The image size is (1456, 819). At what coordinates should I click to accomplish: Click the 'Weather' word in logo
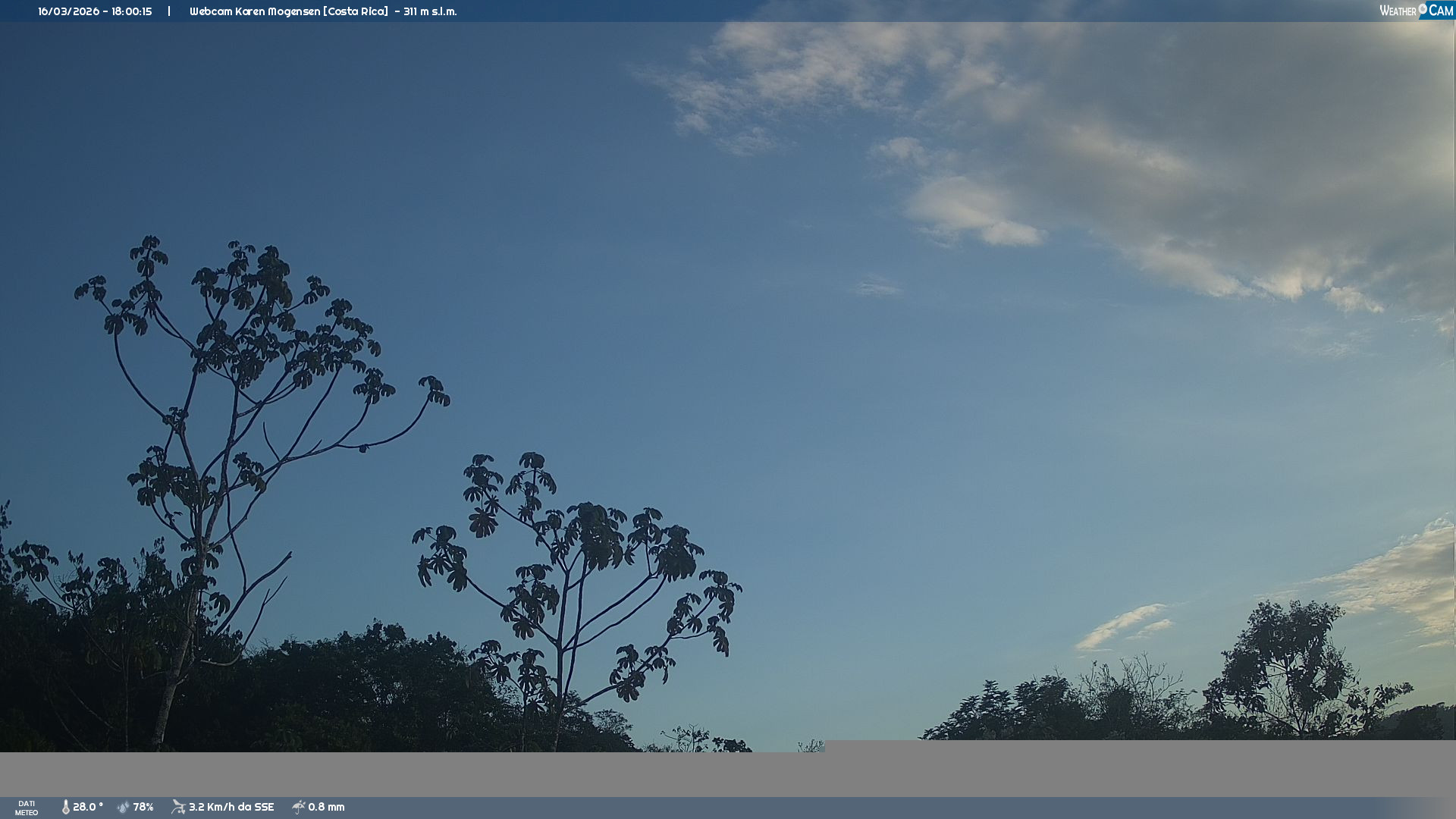point(1398,11)
